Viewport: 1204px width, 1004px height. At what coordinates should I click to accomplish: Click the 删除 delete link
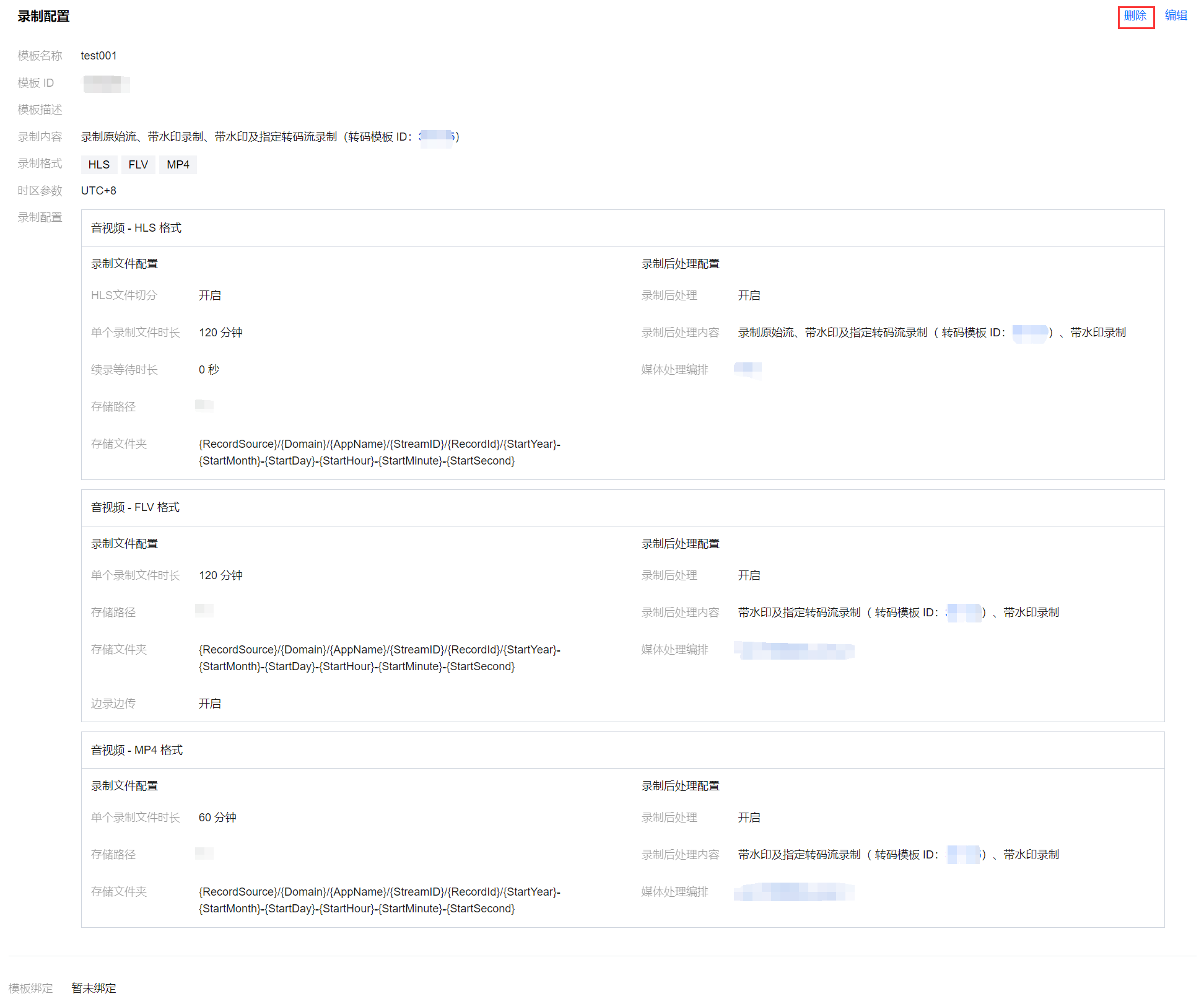click(x=1135, y=16)
